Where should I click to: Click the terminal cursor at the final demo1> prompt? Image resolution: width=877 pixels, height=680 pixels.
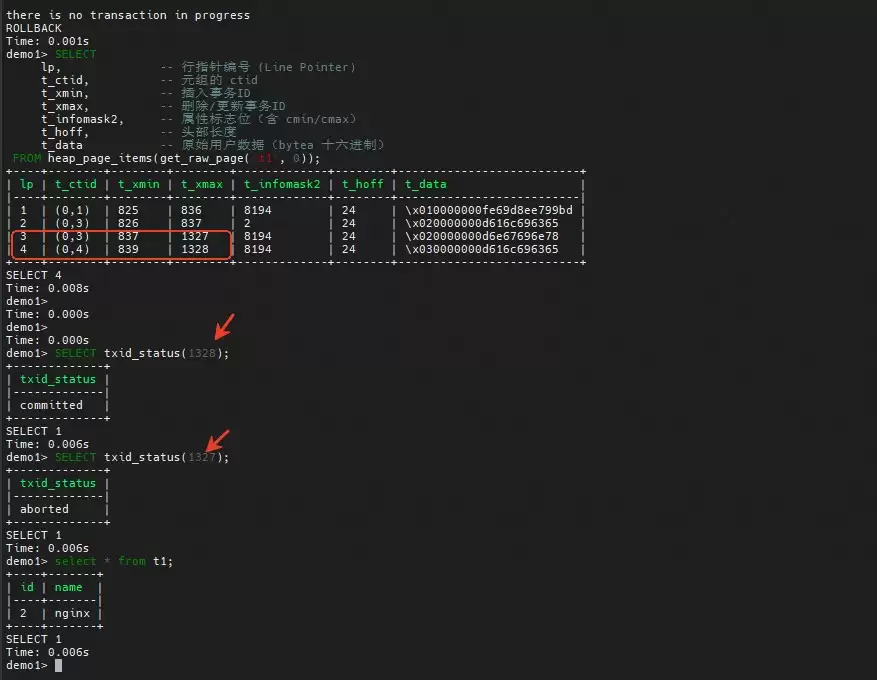click(58, 665)
